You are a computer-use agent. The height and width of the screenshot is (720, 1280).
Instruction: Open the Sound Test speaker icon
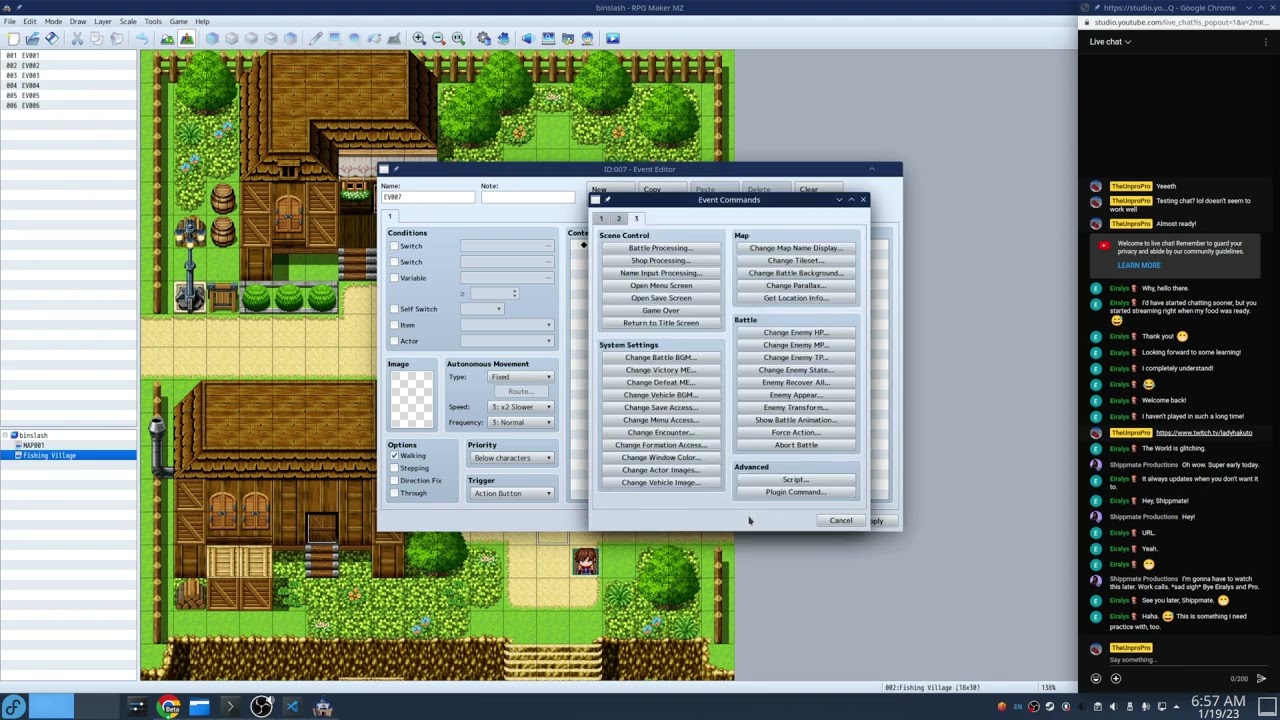coord(527,38)
